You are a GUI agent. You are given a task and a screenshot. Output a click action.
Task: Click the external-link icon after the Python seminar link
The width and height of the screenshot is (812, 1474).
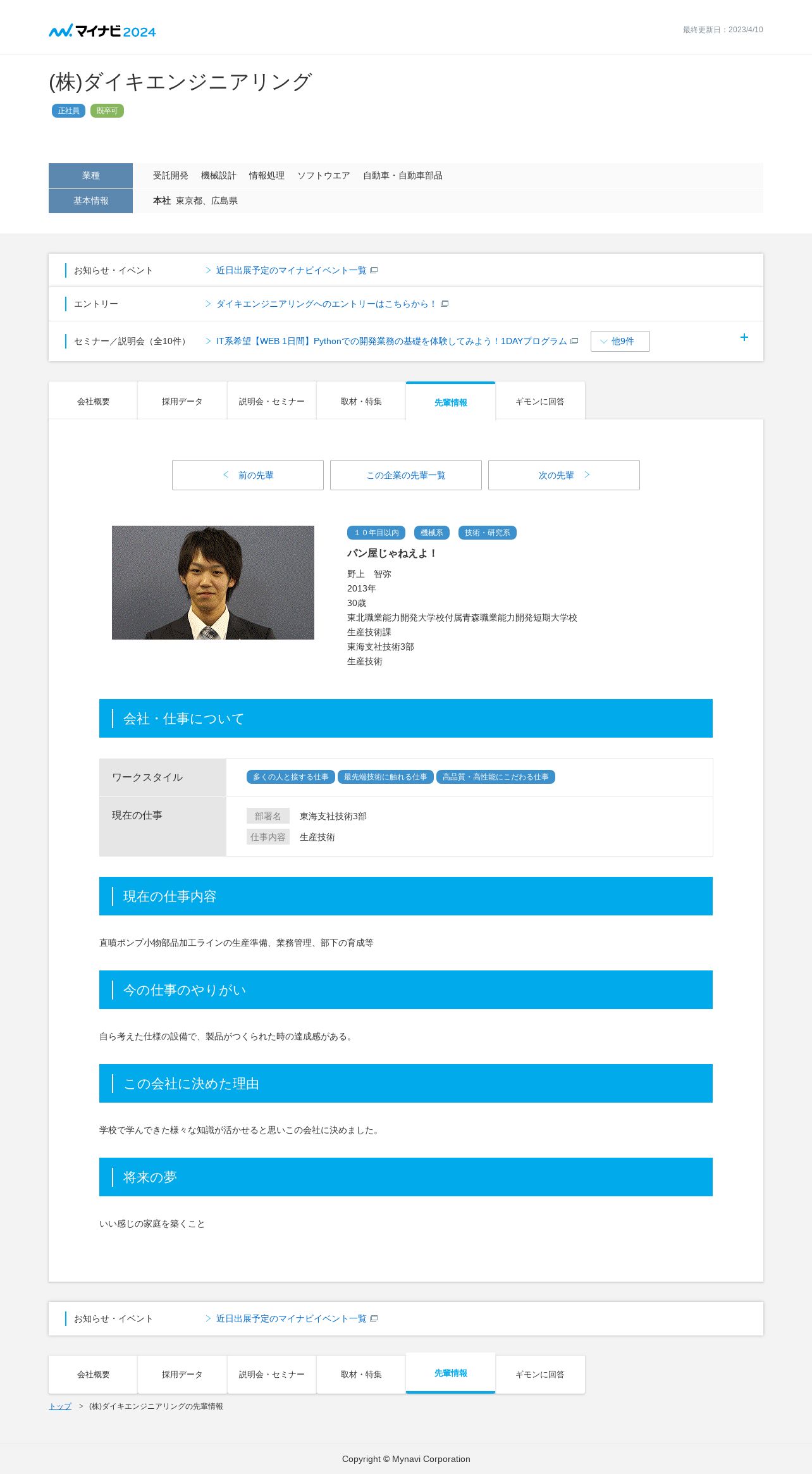tap(574, 342)
